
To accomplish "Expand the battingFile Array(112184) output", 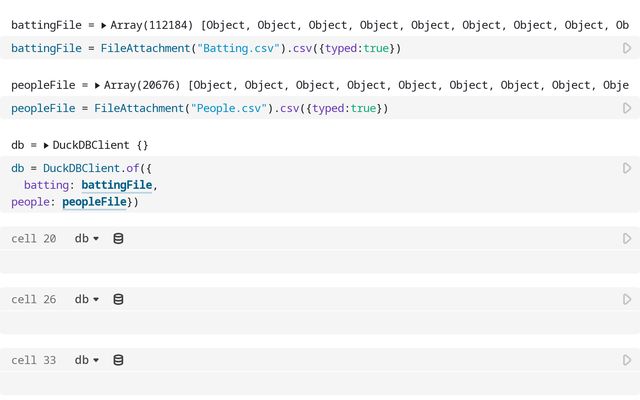I will [103, 24].
